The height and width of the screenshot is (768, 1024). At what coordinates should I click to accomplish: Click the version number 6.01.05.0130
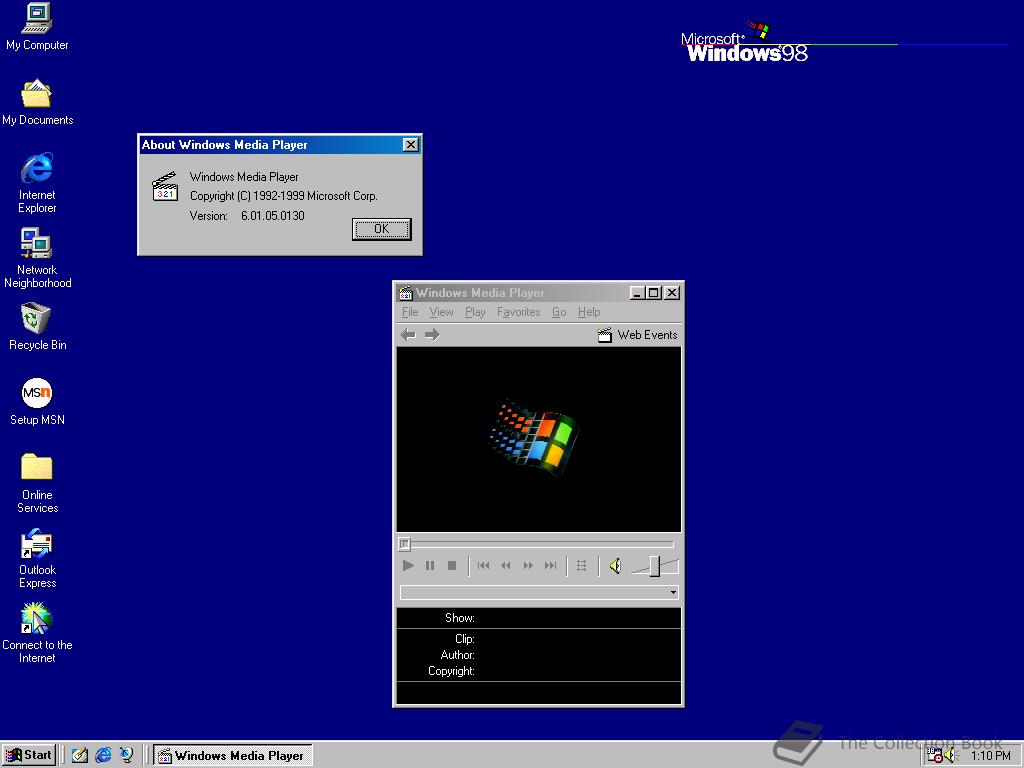pos(272,216)
